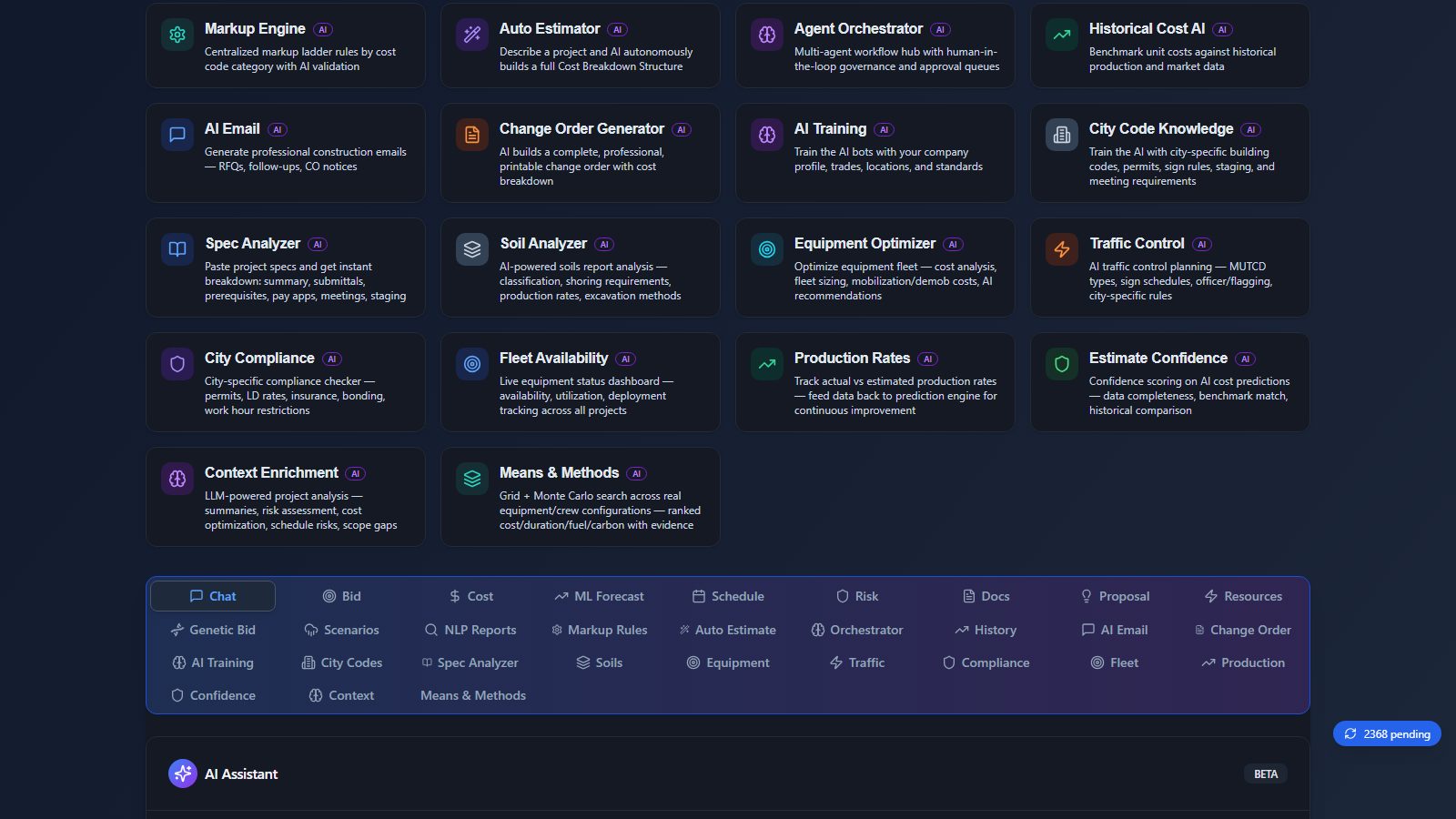Click the Markup Engine gear icon
The image size is (1456, 819).
pos(177,35)
